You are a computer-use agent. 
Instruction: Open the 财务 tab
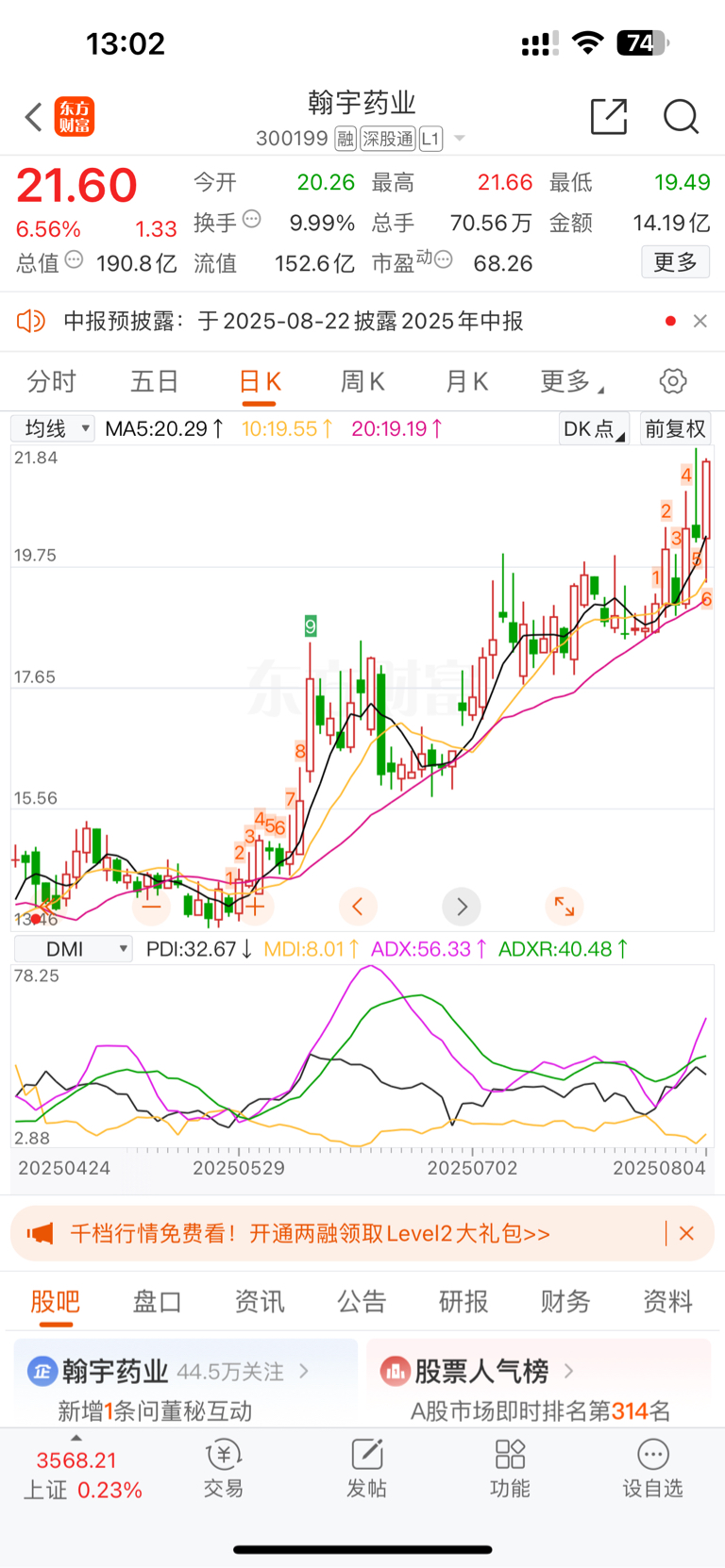point(565,1302)
